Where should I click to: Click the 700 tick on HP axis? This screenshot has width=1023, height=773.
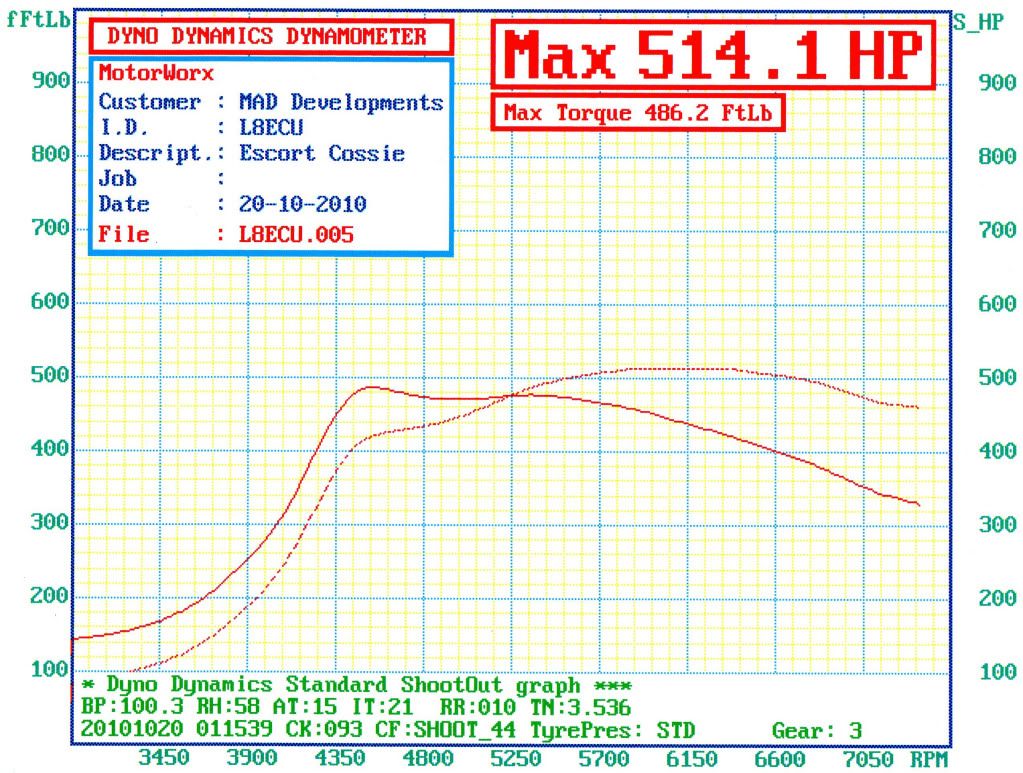(x=997, y=230)
